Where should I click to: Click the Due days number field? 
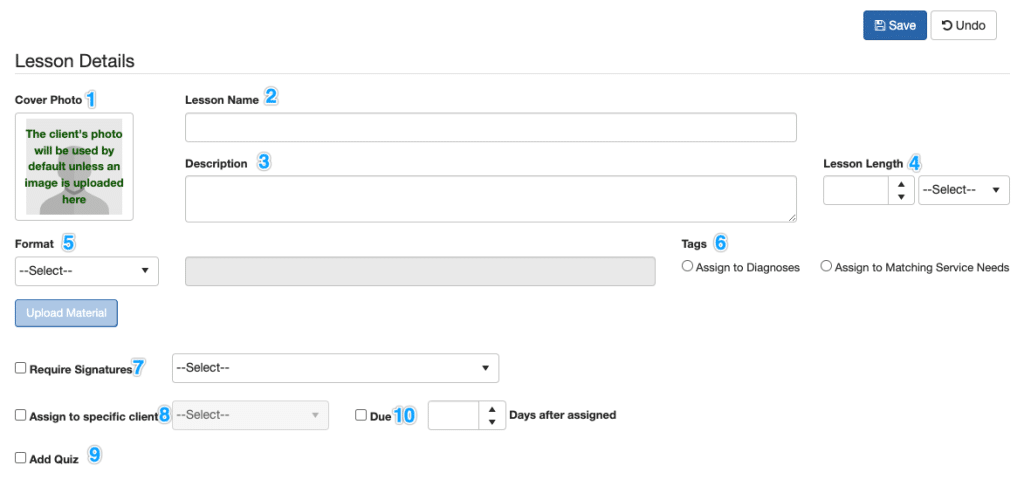click(454, 415)
